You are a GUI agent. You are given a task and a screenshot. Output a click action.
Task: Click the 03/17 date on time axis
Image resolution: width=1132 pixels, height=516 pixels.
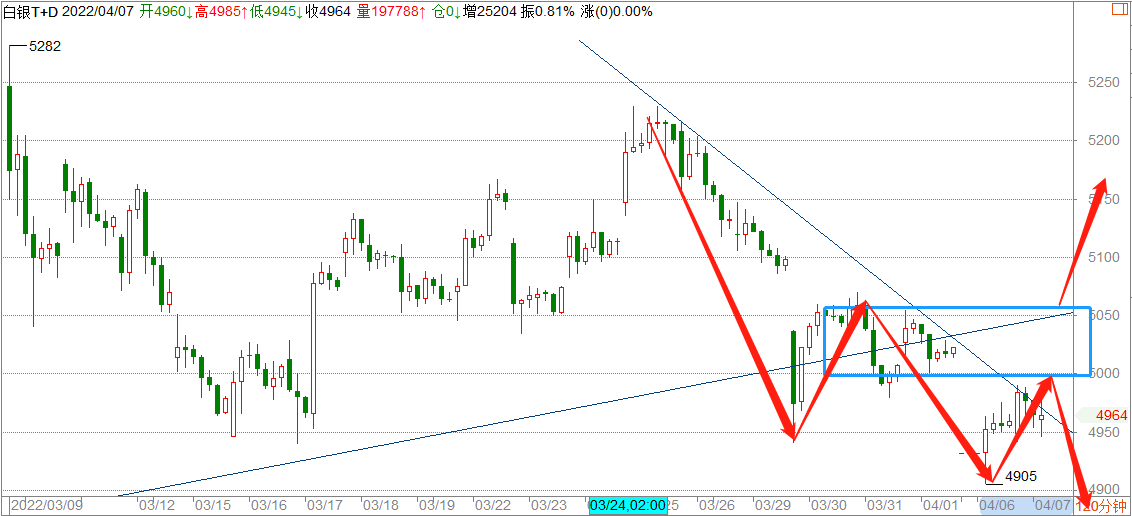pos(326,504)
